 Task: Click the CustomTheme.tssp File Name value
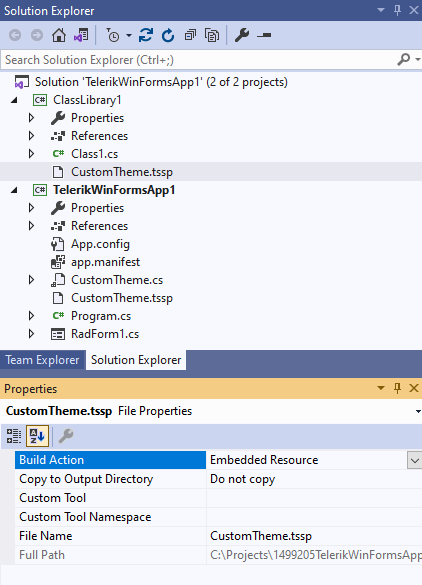pyautogui.click(x=261, y=536)
